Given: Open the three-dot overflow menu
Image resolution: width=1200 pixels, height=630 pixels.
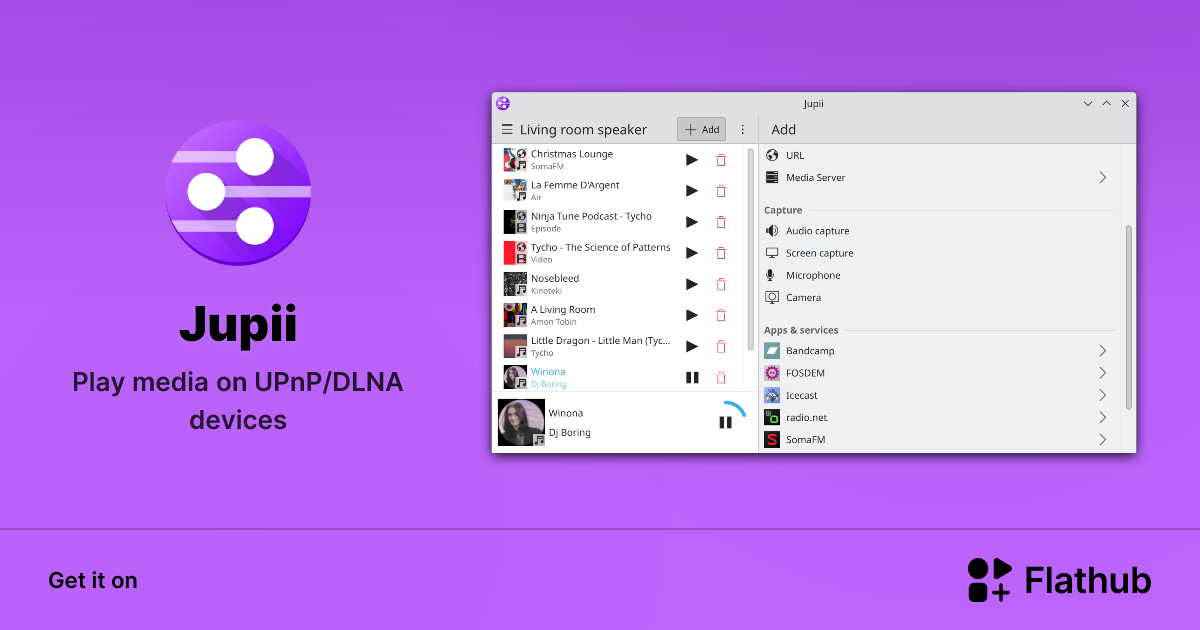Looking at the screenshot, I should pyautogui.click(x=742, y=129).
